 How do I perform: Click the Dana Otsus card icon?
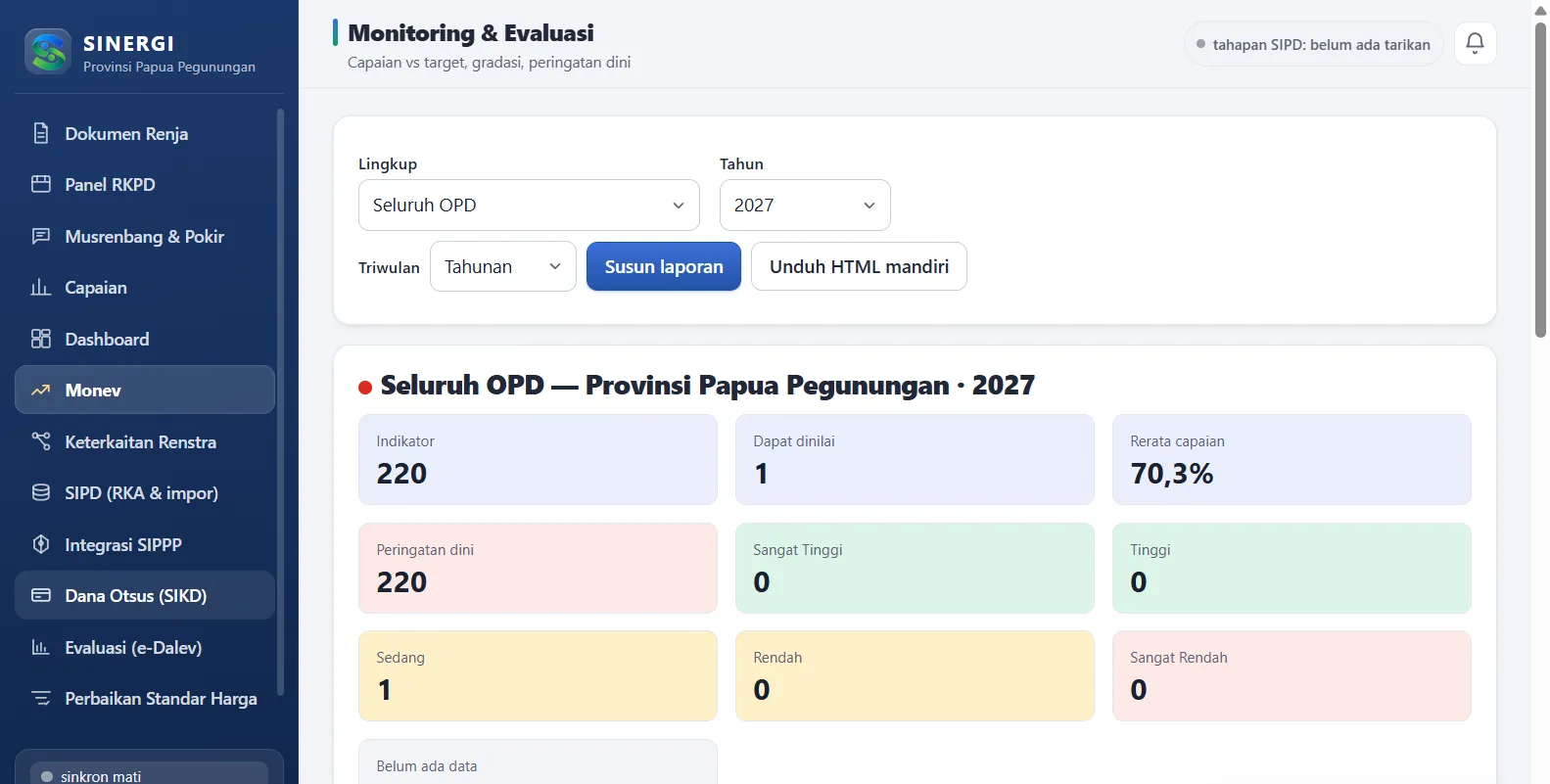coord(41,595)
